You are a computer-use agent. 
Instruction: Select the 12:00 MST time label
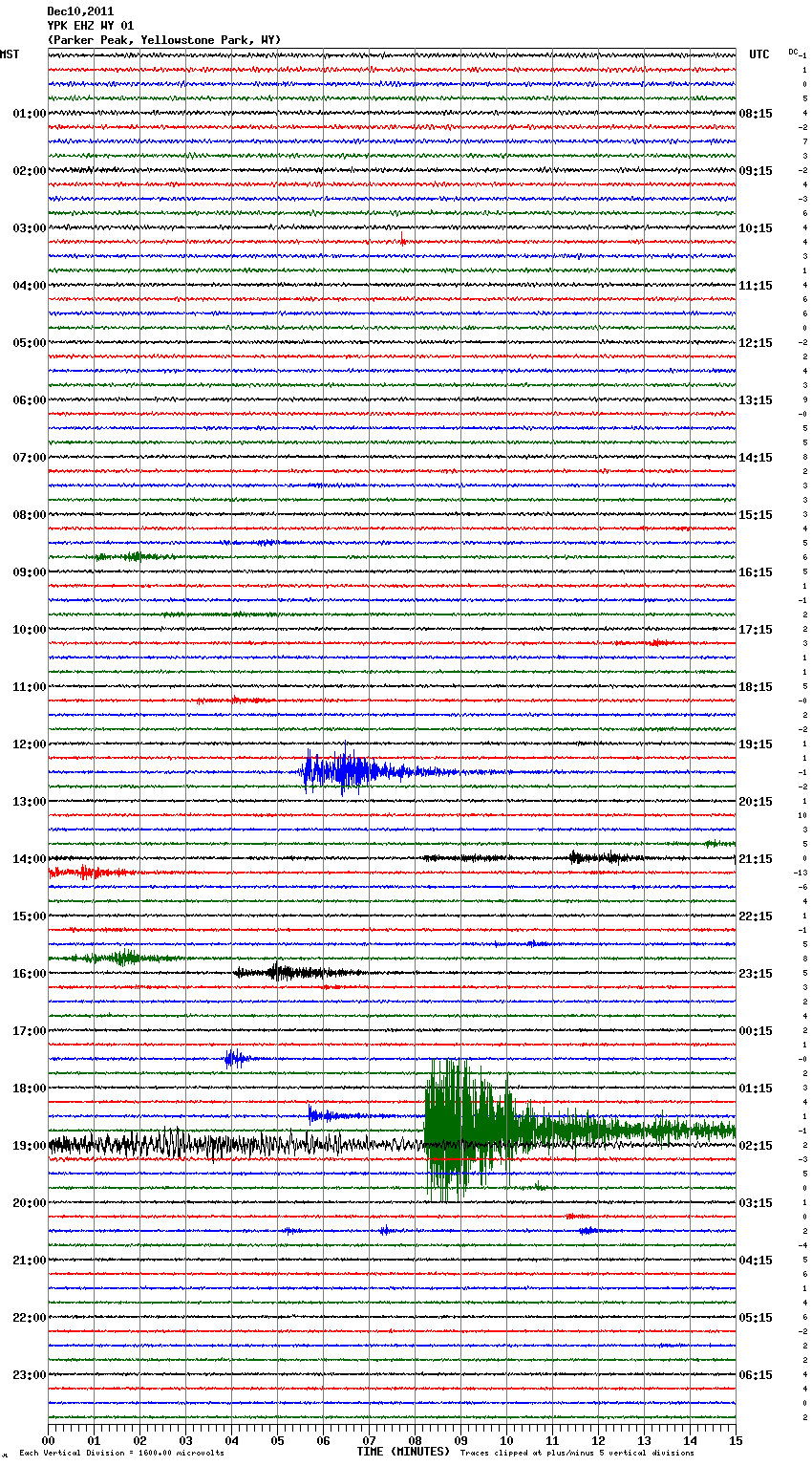30,744
